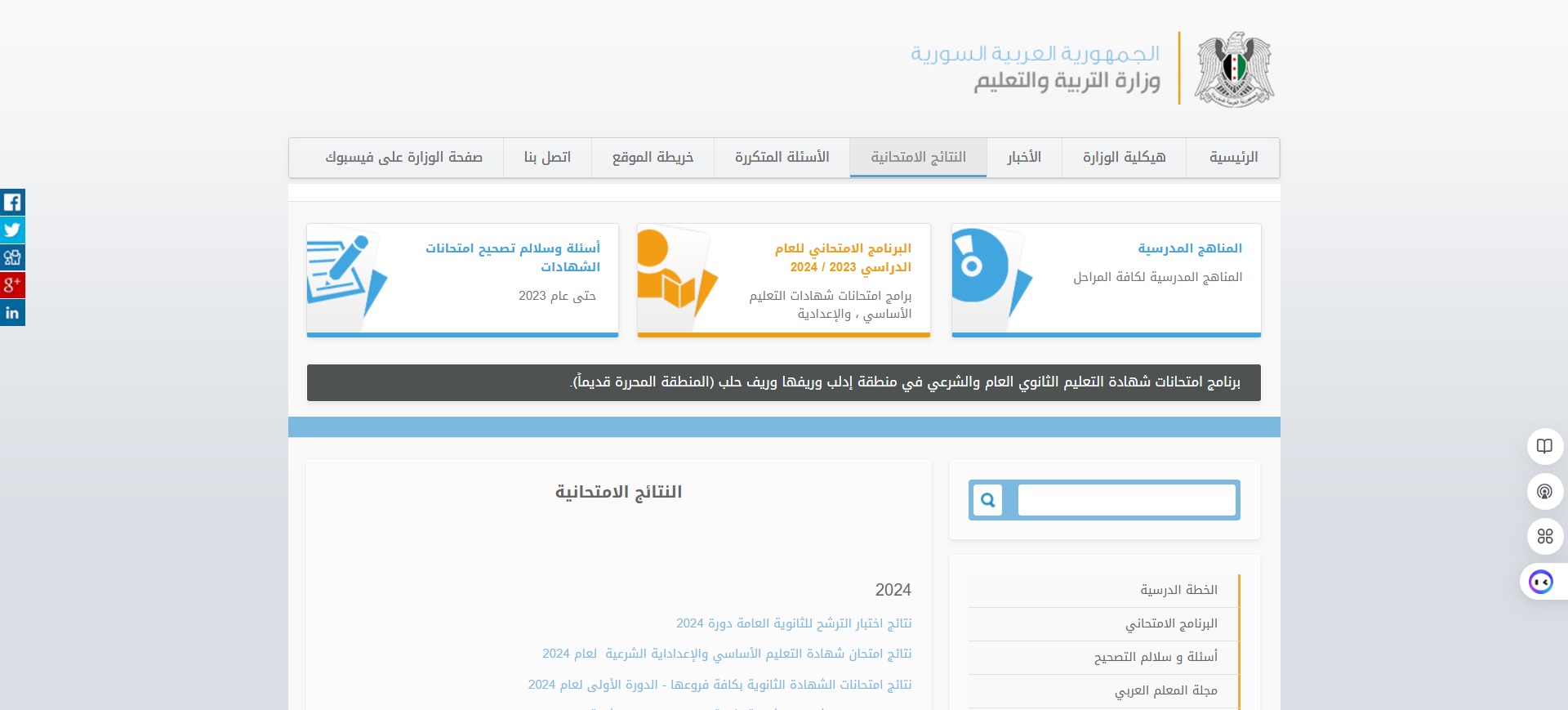The image size is (1568, 710).
Task: Open البرنامج الامتحاني للعام الدراسي 2023 / 2024 card
Action: (843, 257)
